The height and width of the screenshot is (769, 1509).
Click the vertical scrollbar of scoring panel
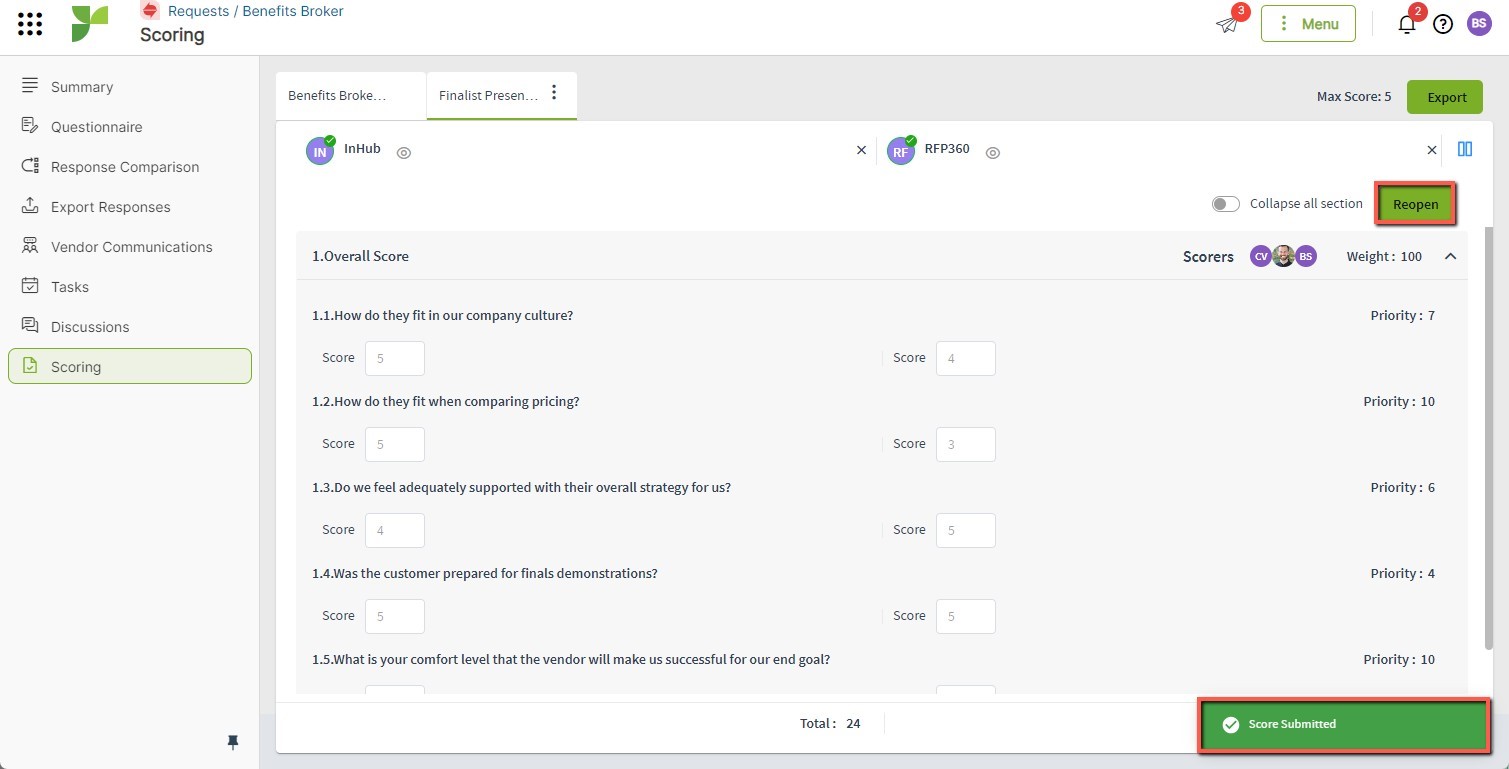1489,438
